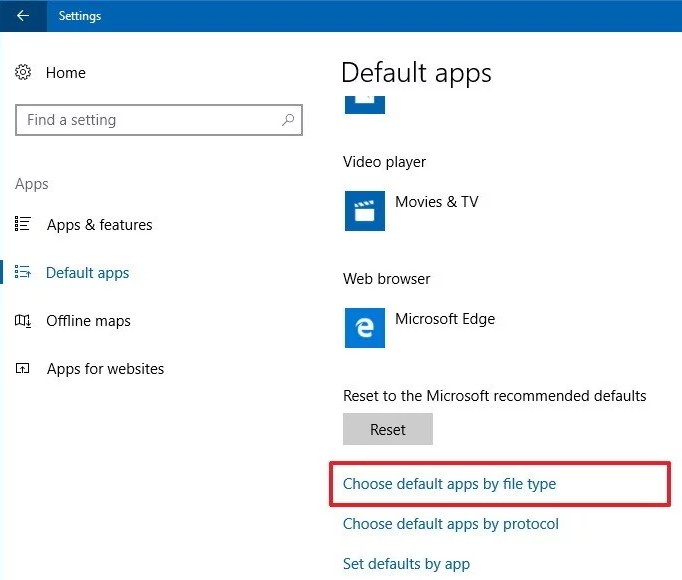Viewport: 682px width, 580px height.
Task: Click the Apps & features list icon
Action: click(x=24, y=225)
